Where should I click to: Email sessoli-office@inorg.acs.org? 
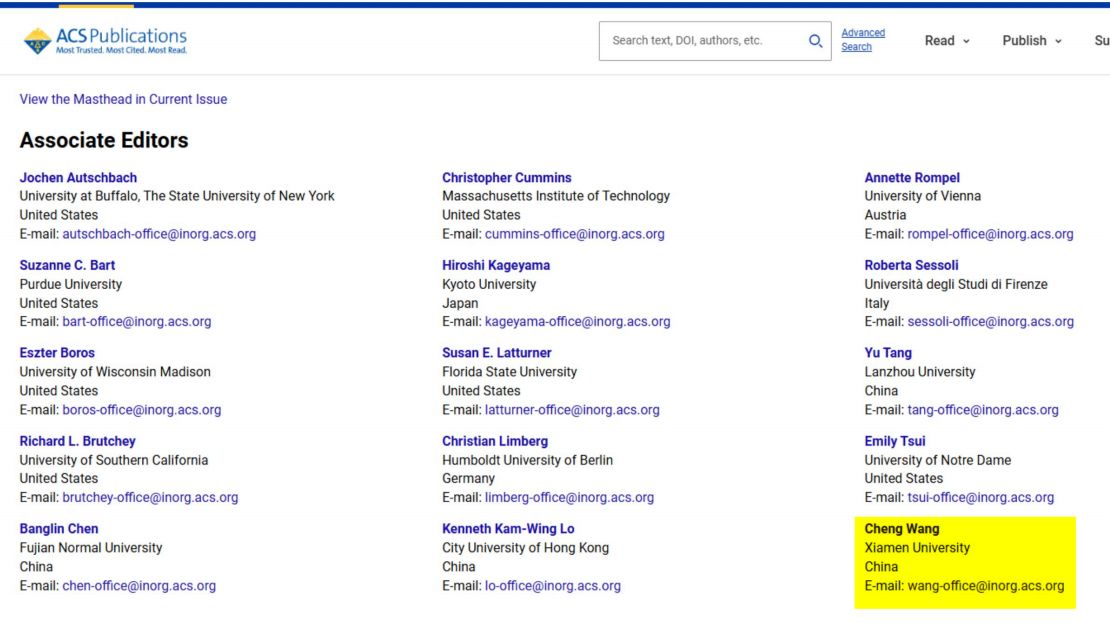[990, 322]
